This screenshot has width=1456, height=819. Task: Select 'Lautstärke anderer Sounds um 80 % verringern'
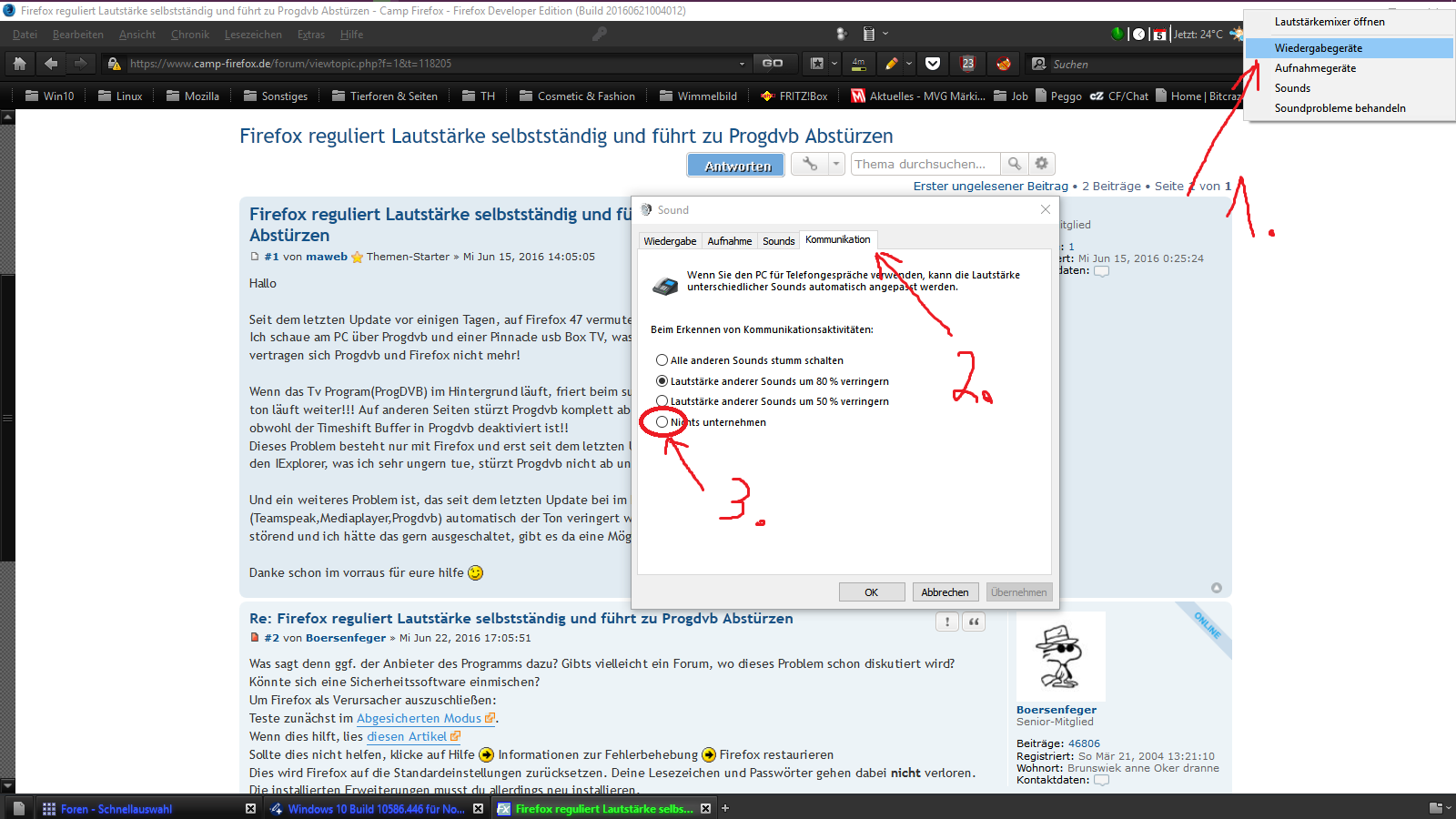coord(662,381)
